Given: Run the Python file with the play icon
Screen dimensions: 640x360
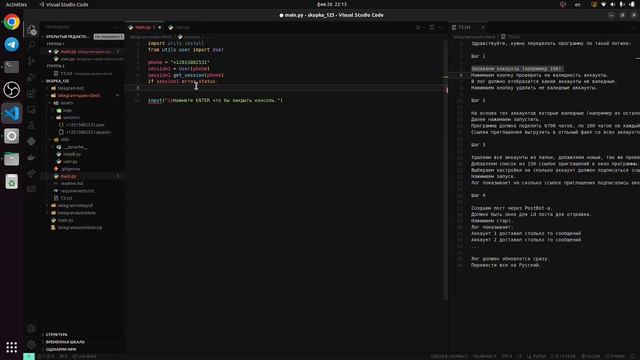Looking at the screenshot, I should click(x=418, y=27).
